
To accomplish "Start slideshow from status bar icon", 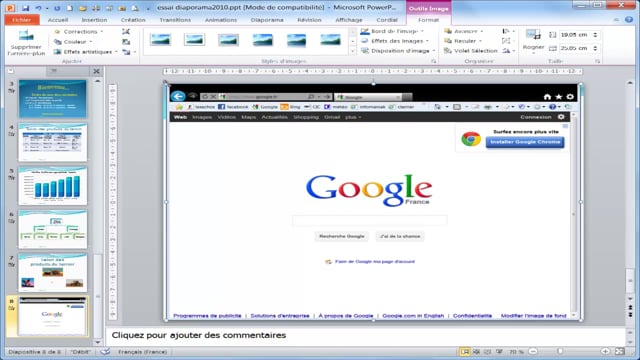I will 499,351.
